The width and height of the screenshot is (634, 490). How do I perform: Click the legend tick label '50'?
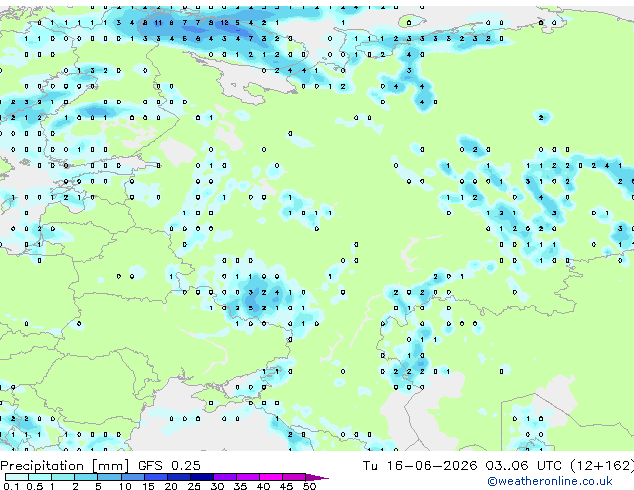309,486
